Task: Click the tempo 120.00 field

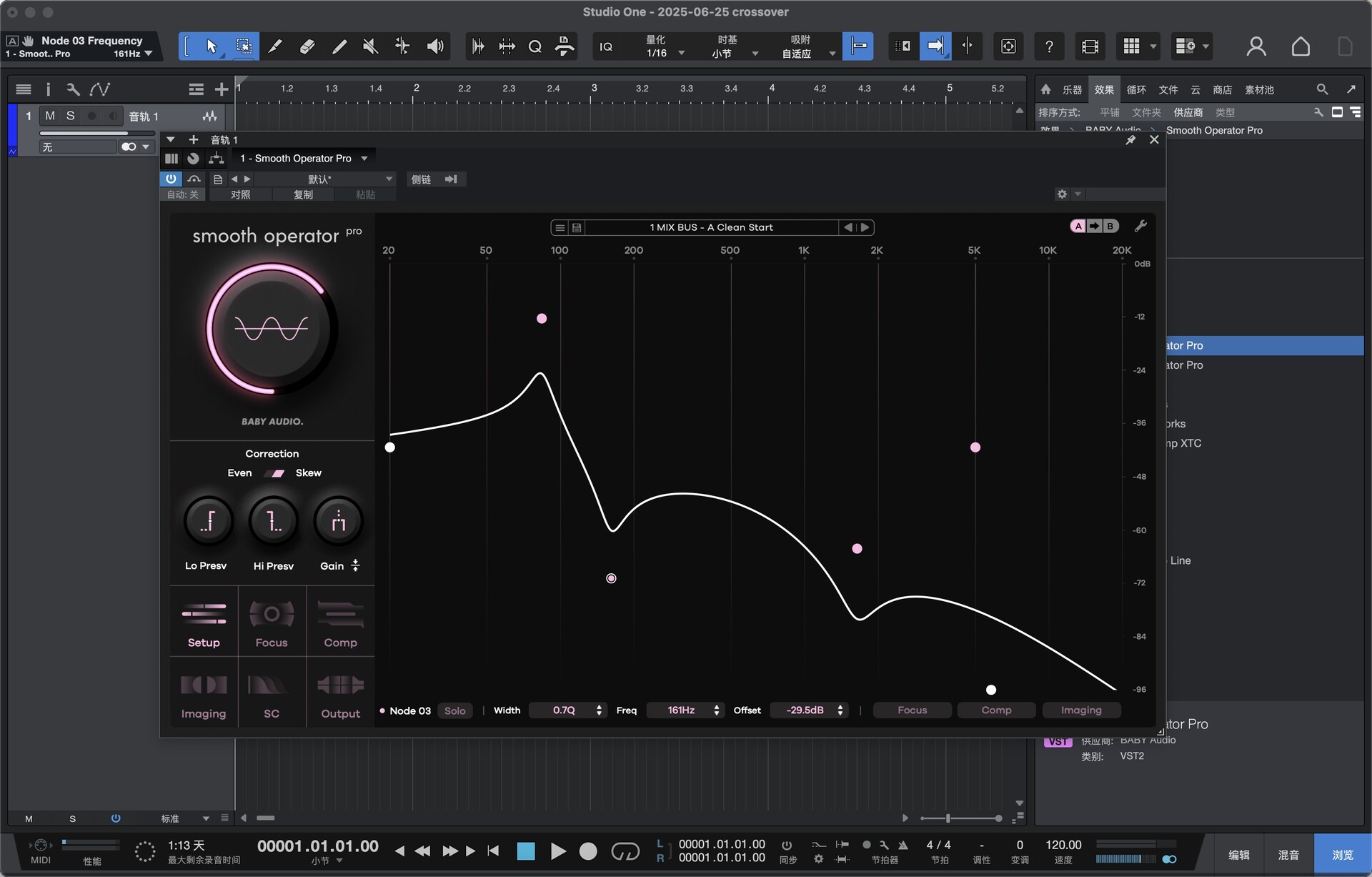Action: 1063,845
